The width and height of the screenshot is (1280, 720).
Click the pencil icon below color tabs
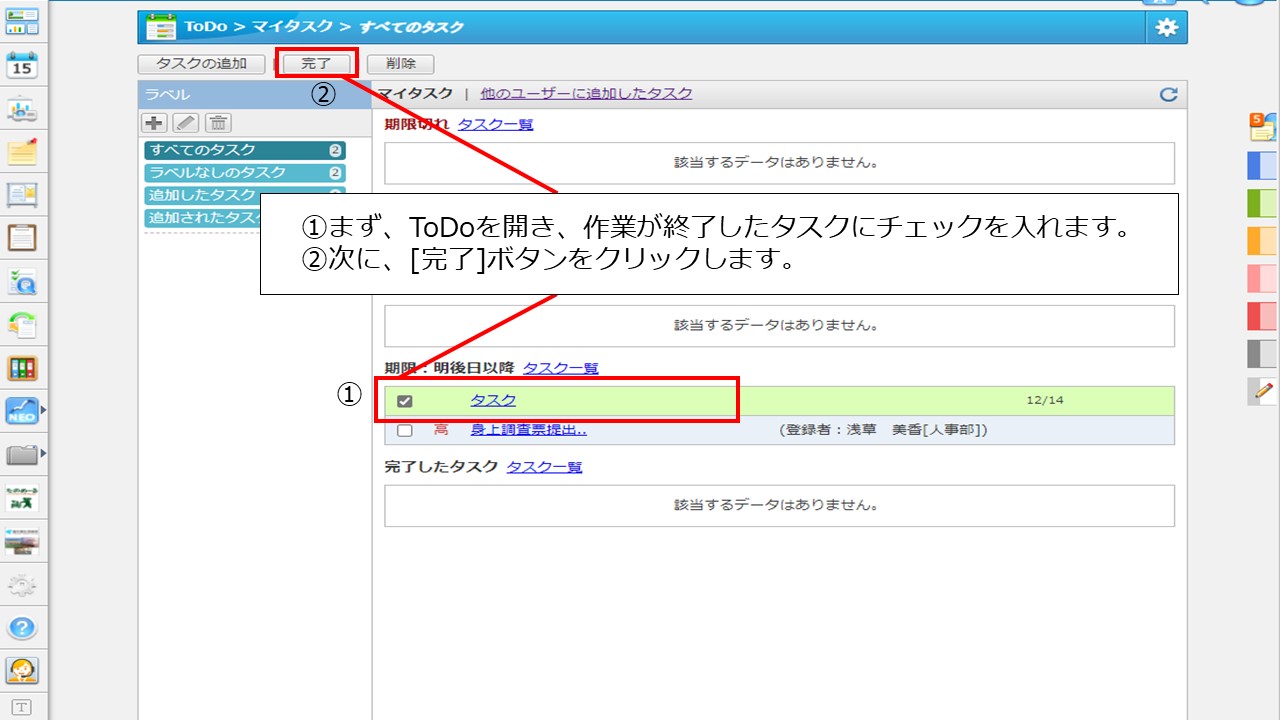(1264, 390)
